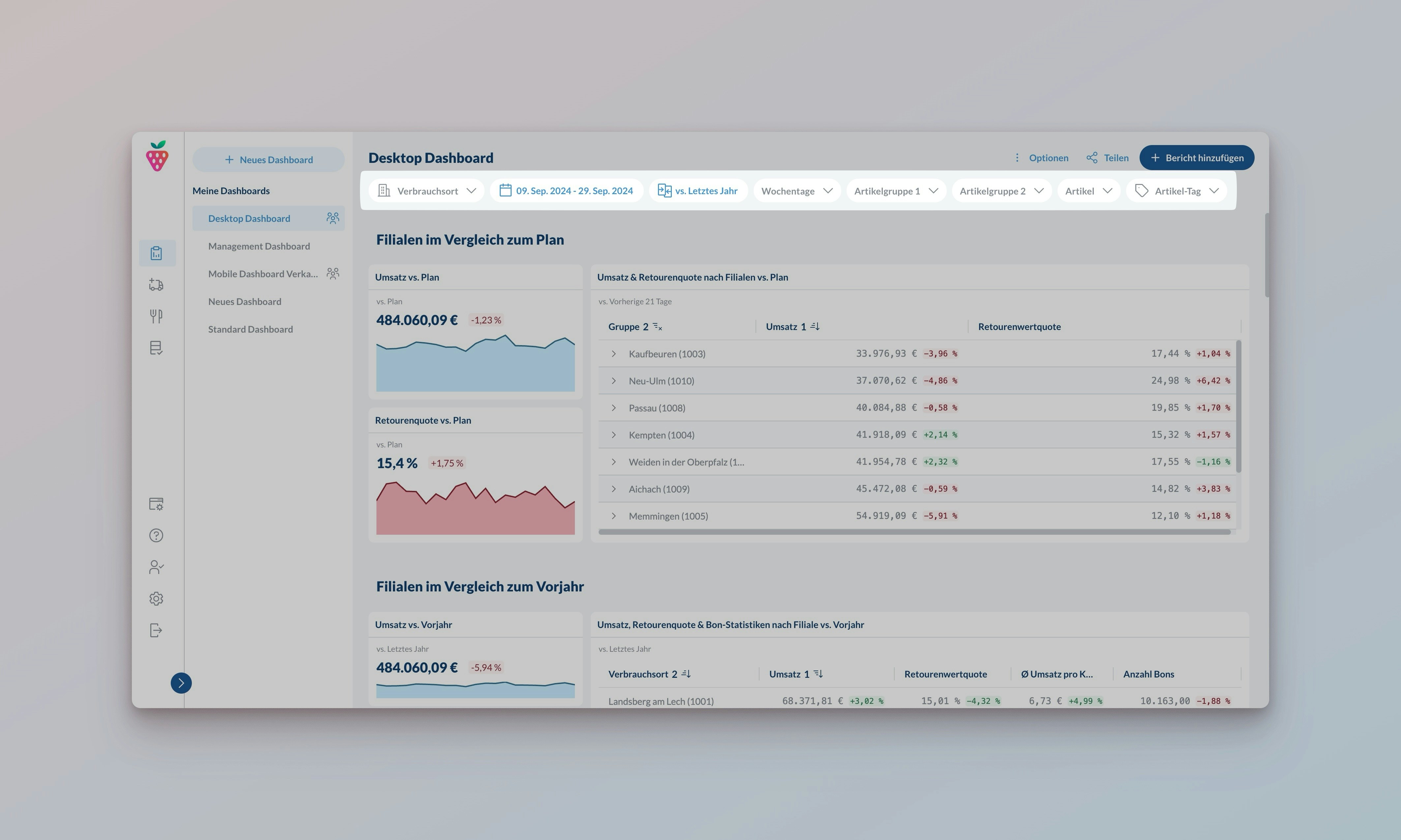Open the checklist sidebar icon

click(157, 347)
